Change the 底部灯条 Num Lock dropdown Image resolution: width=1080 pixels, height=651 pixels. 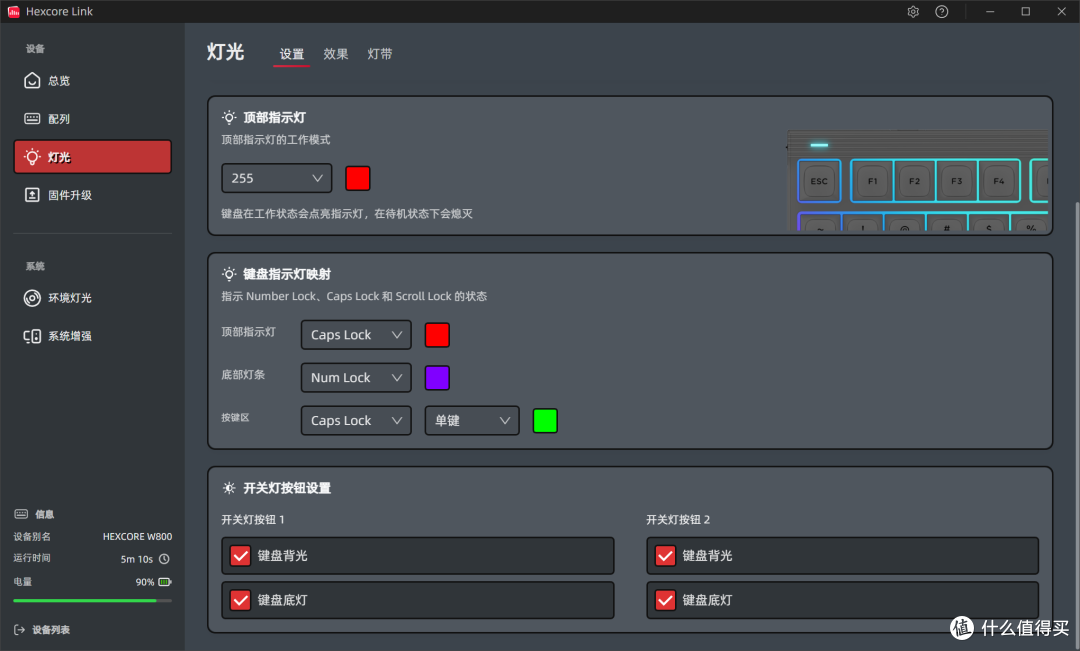point(355,377)
